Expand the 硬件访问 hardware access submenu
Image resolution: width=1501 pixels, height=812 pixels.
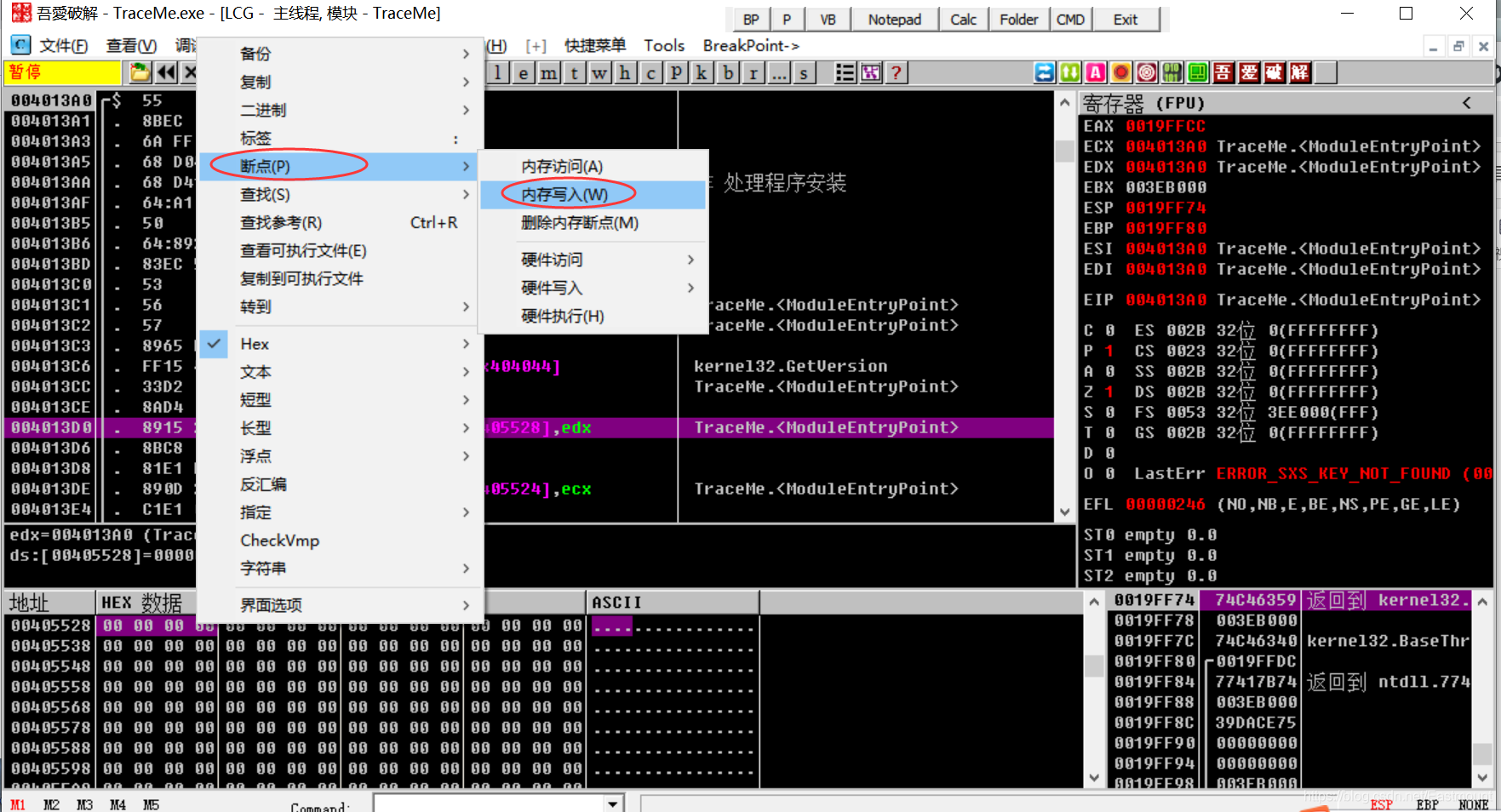(x=593, y=260)
